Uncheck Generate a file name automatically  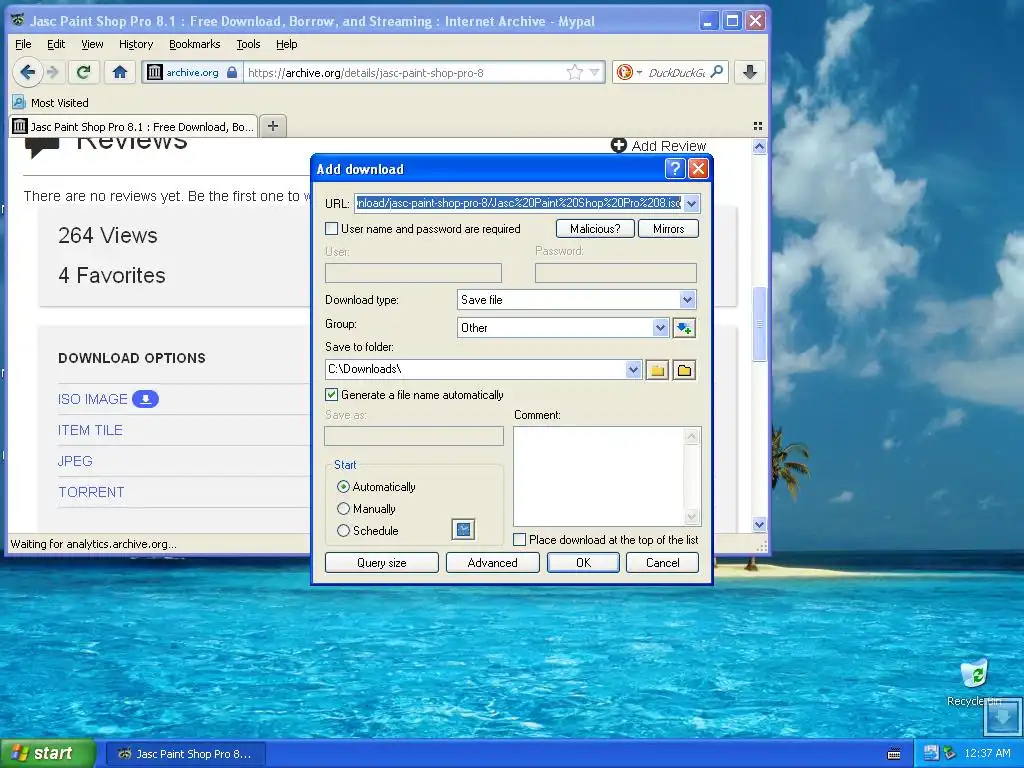(332, 394)
